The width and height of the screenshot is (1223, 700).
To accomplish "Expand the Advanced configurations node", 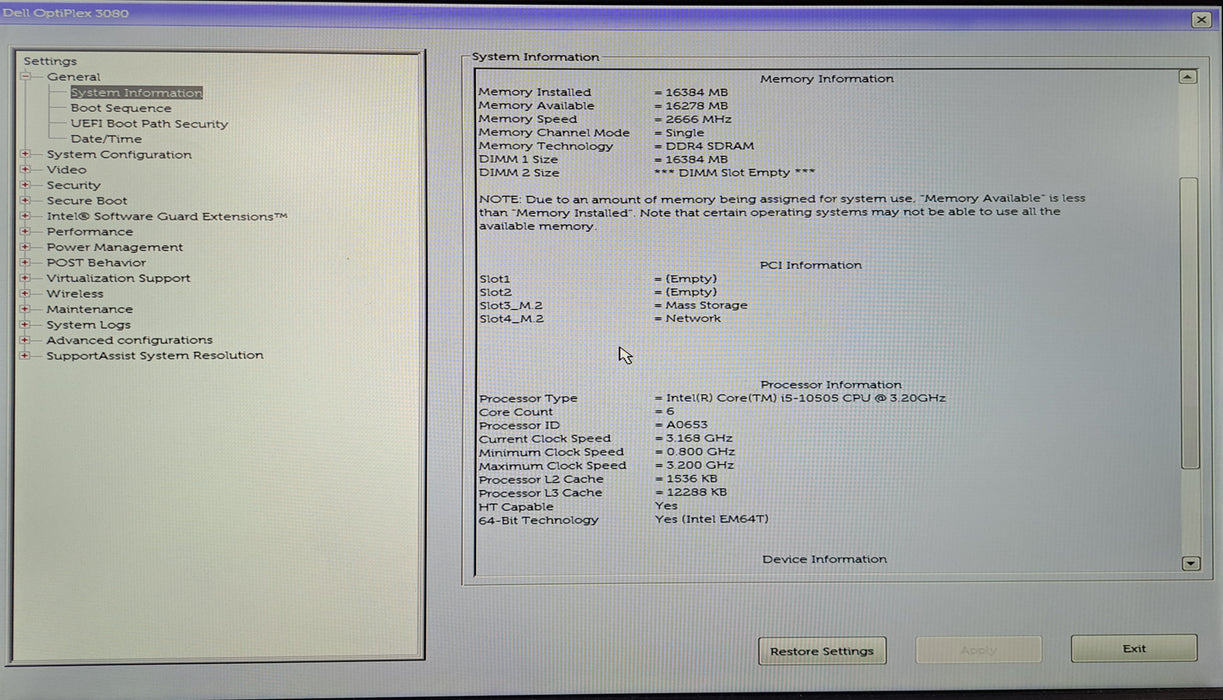I will point(26,340).
